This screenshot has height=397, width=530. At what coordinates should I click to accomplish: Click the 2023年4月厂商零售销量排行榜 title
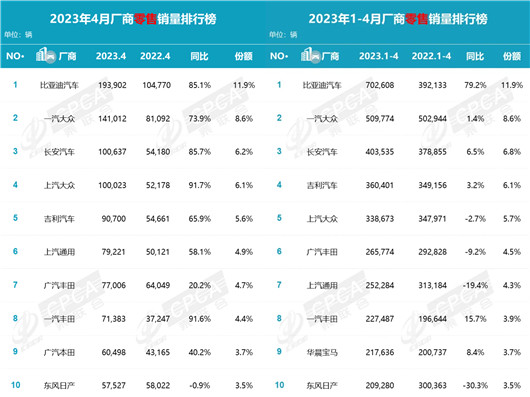tap(133, 19)
